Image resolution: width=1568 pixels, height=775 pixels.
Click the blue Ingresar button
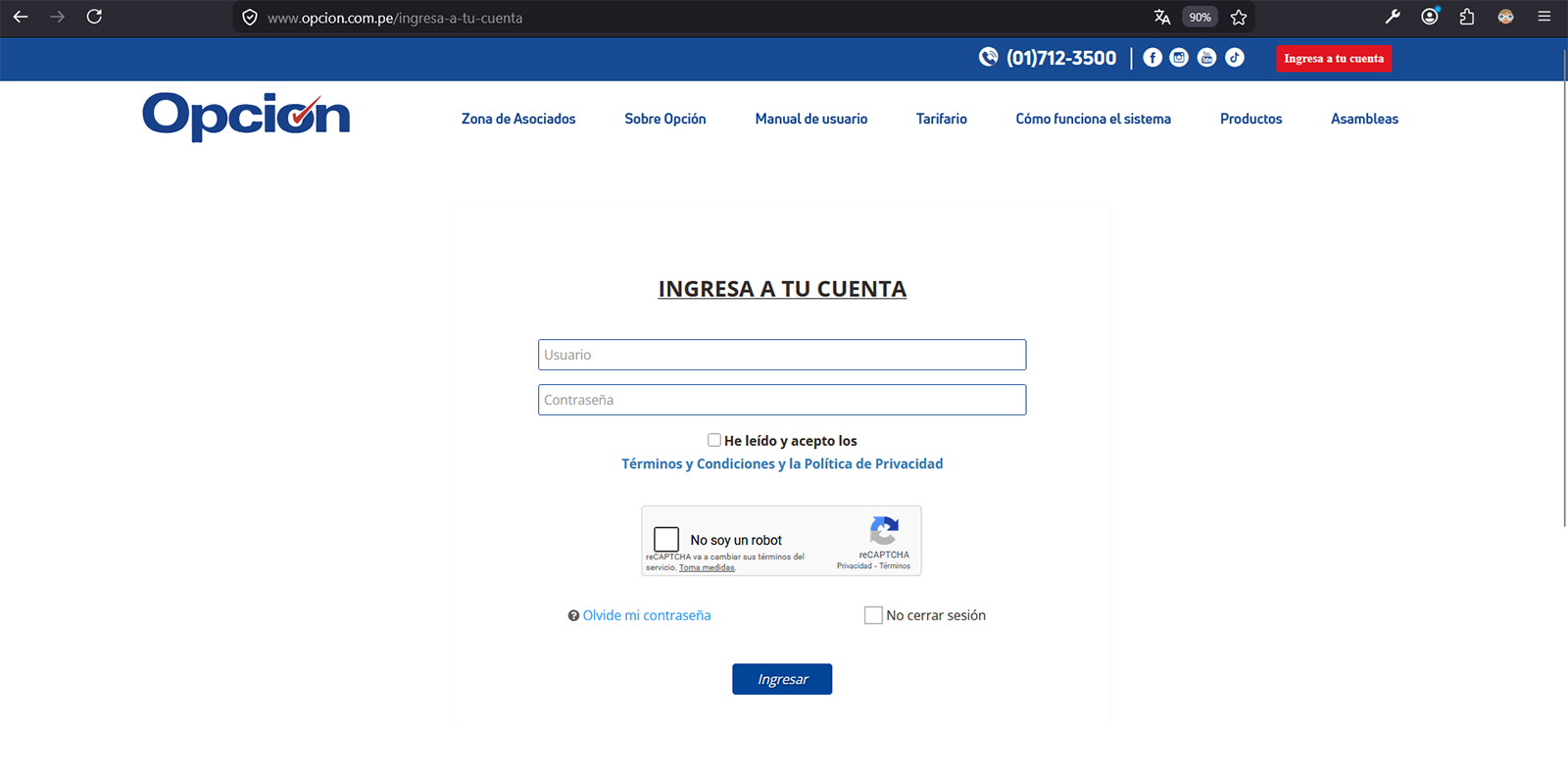tap(782, 679)
